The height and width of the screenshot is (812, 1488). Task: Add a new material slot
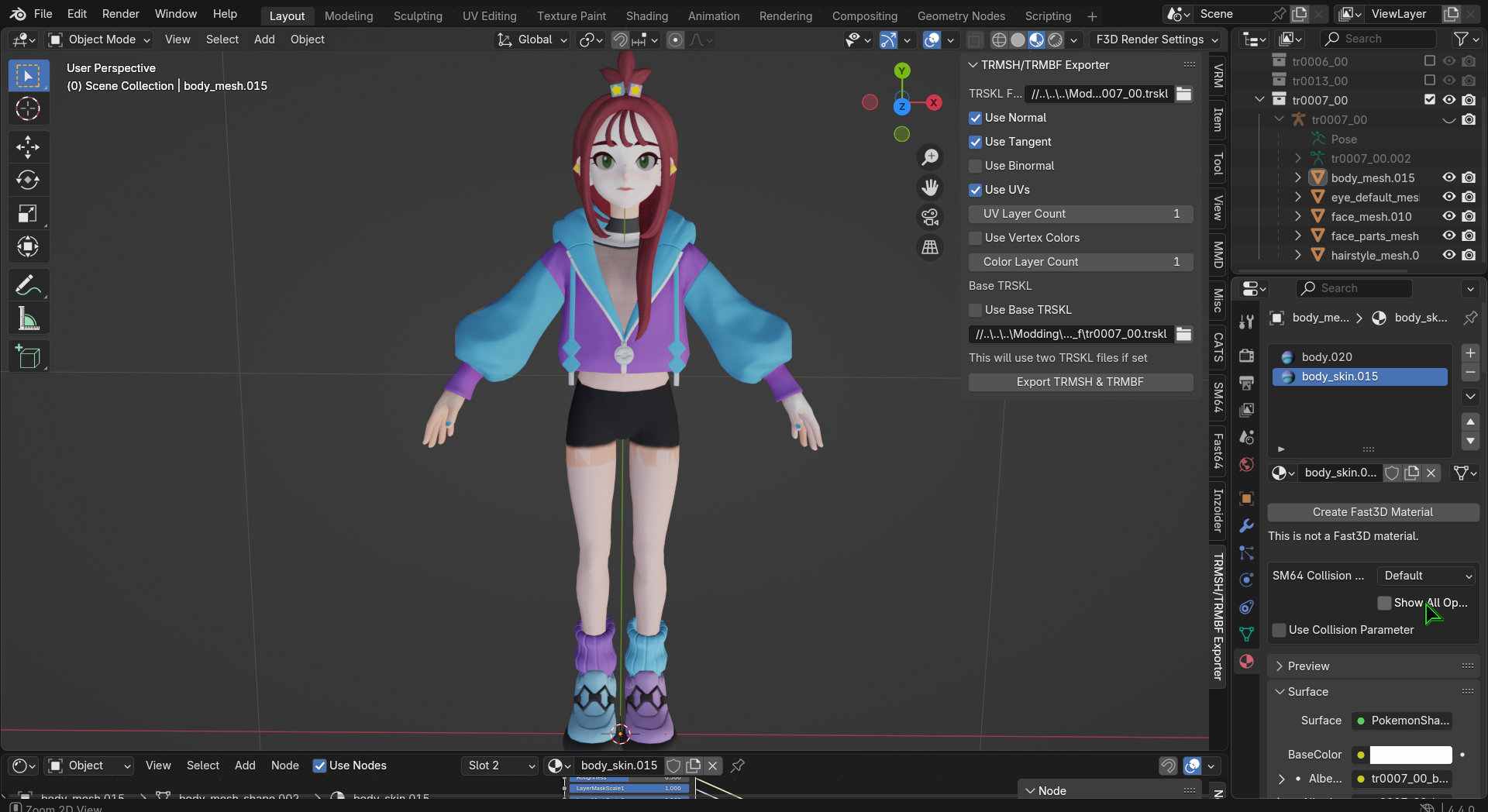tap(1470, 353)
